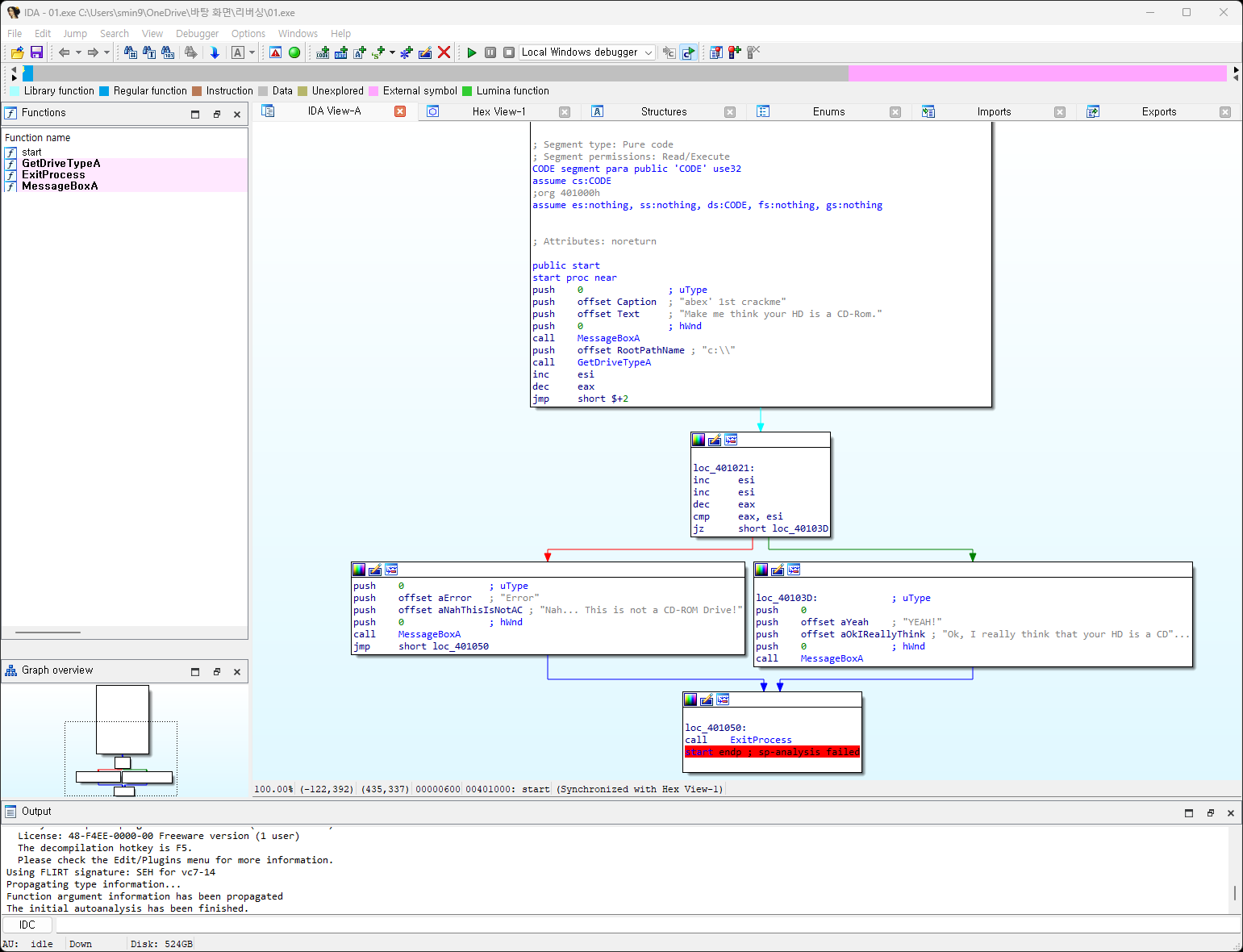Image resolution: width=1243 pixels, height=952 pixels.
Task: Click the color icon on loc_401021 node
Action: coord(699,440)
